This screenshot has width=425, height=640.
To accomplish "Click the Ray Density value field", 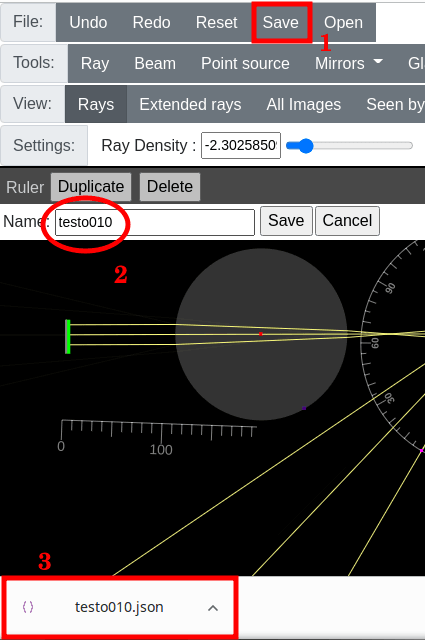I will [241, 145].
